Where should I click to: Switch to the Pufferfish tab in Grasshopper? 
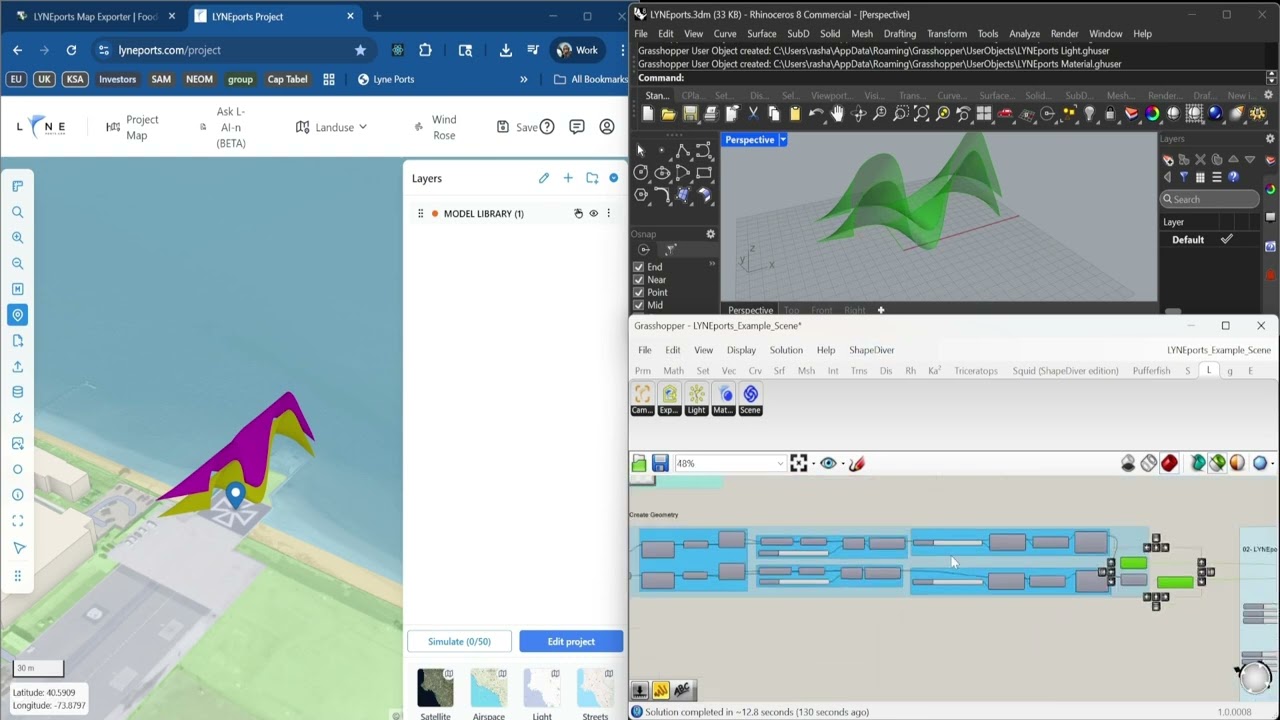pos(1151,371)
